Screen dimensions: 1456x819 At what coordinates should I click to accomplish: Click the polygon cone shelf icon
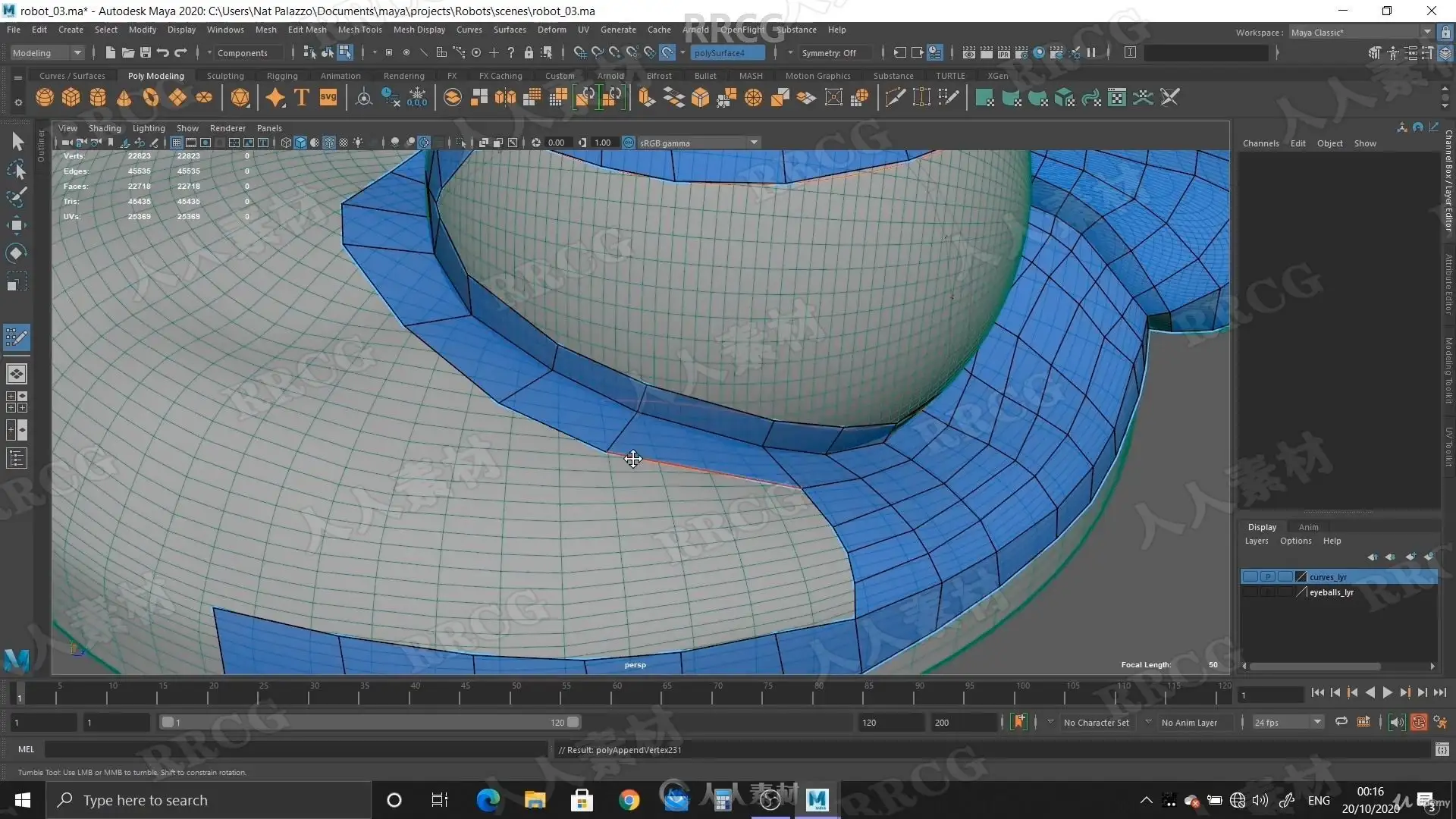(x=124, y=98)
